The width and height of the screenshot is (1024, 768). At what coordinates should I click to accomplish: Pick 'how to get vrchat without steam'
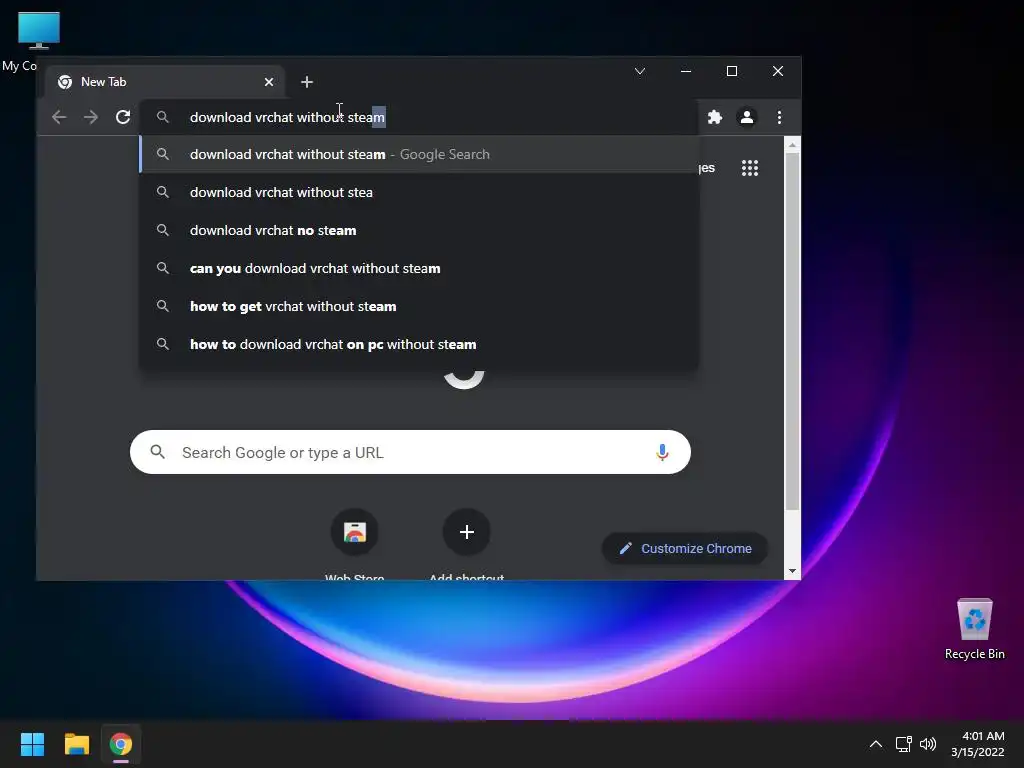pyautogui.click(x=419, y=306)
